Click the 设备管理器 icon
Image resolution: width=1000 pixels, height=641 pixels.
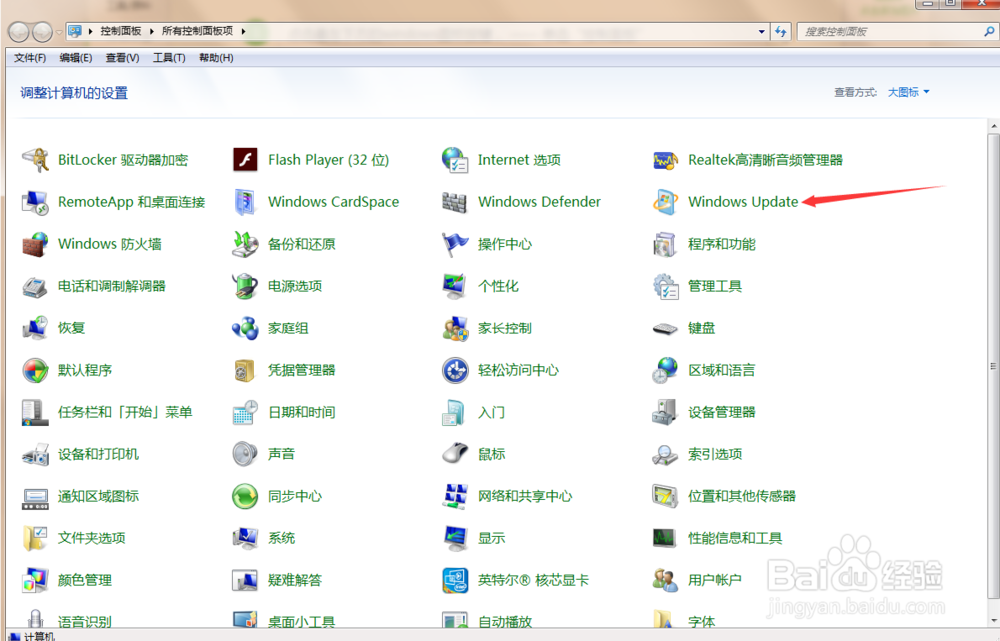coord(665,412)
